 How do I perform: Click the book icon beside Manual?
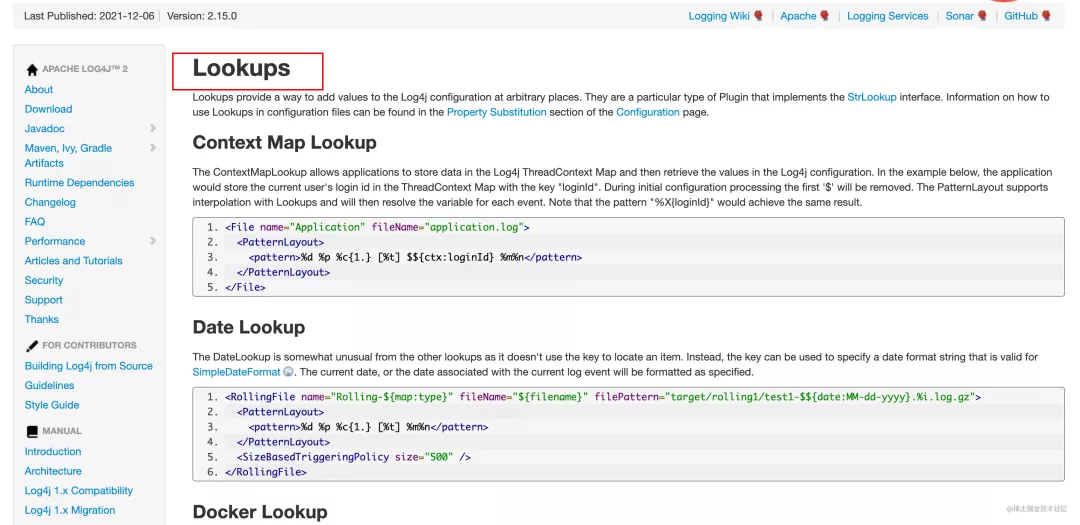click(32, 432)
